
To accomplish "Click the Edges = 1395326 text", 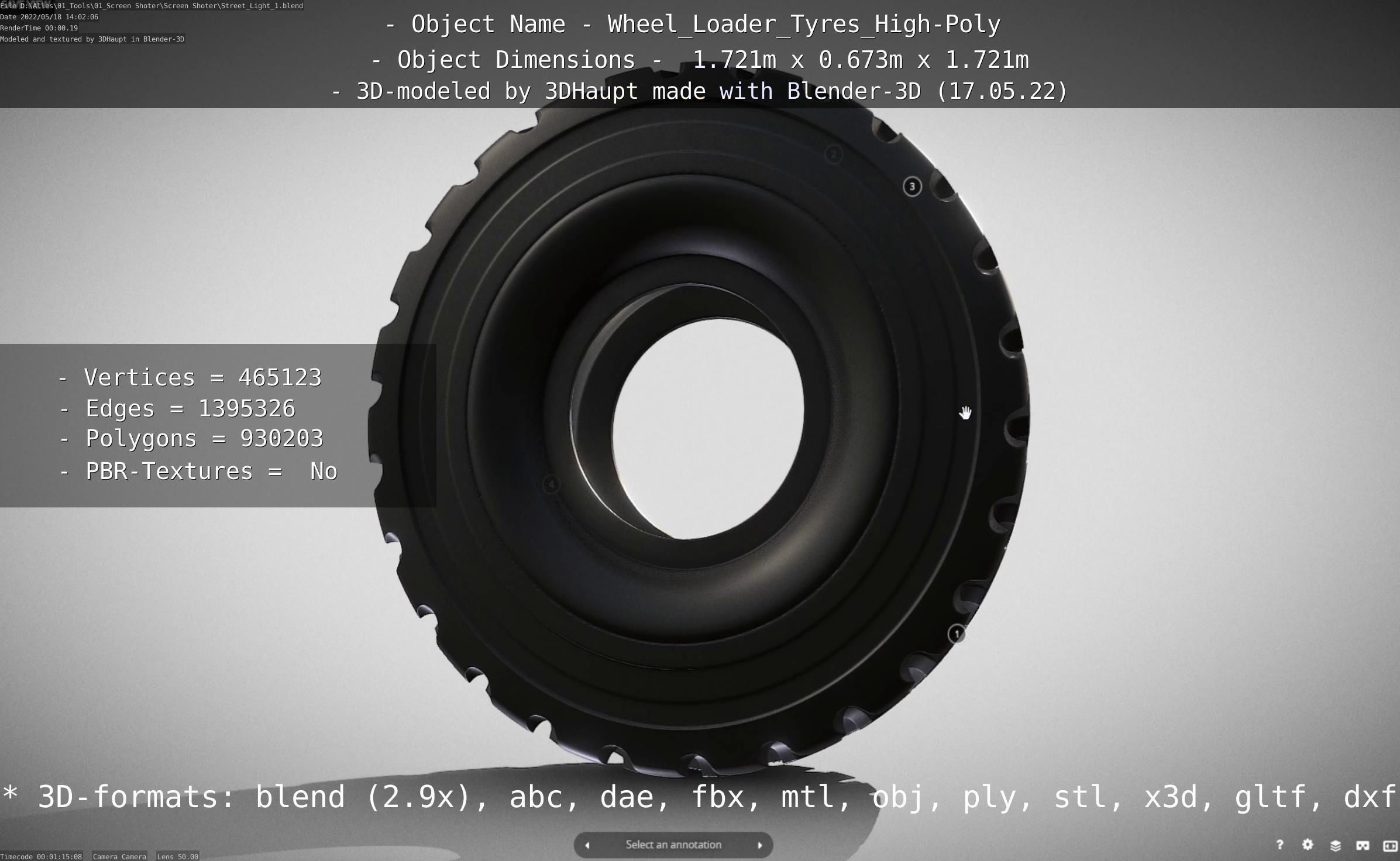I will pos(177,408).
